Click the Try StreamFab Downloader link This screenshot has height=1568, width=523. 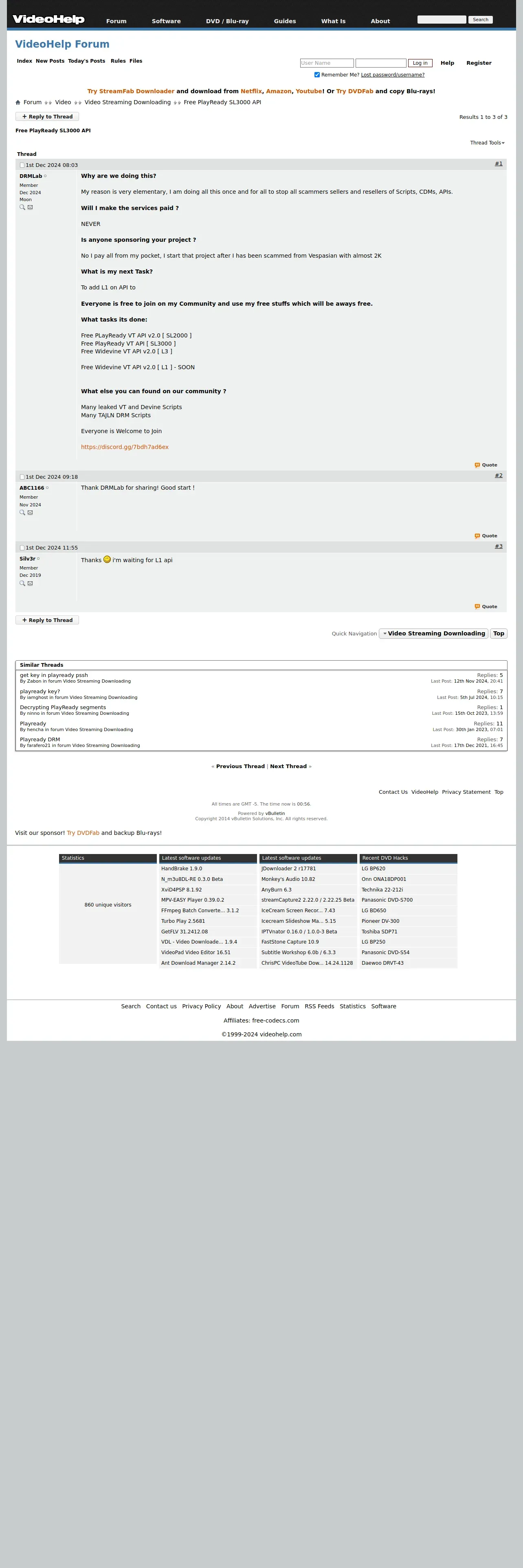pos(131,91)
